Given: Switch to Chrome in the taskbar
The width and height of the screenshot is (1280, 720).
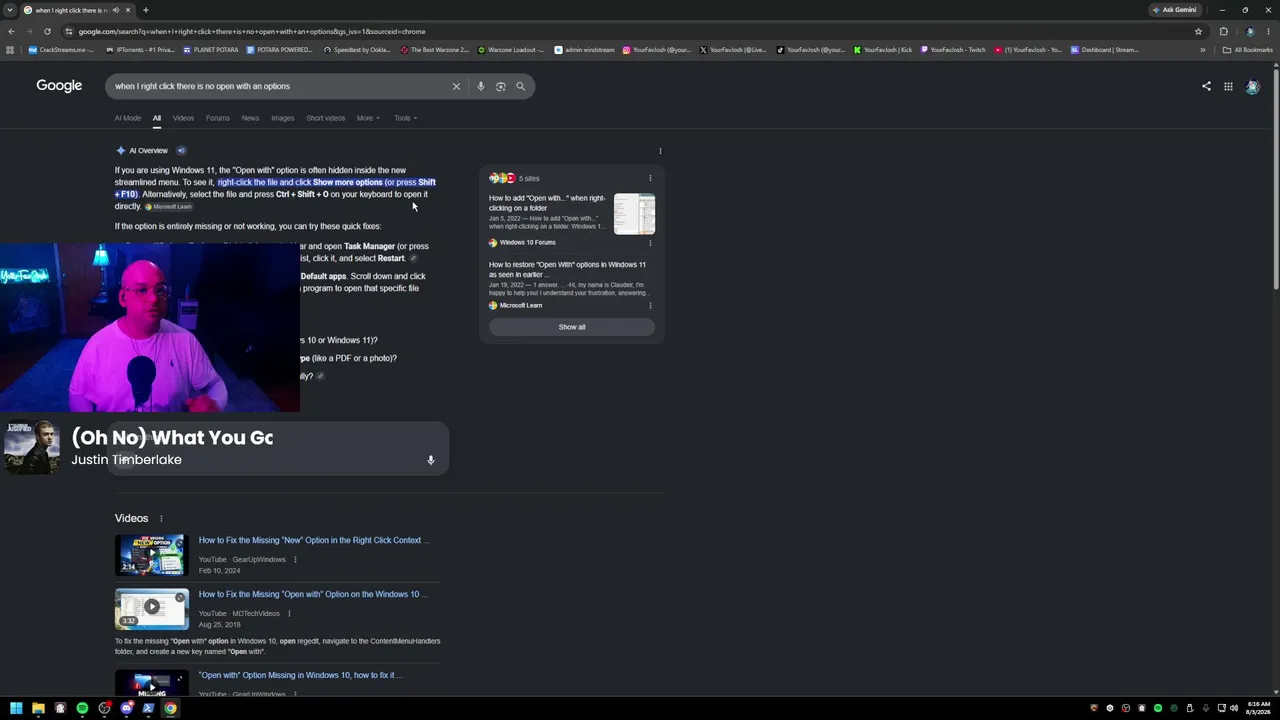Looking at the screenshot, I should 170,708.
